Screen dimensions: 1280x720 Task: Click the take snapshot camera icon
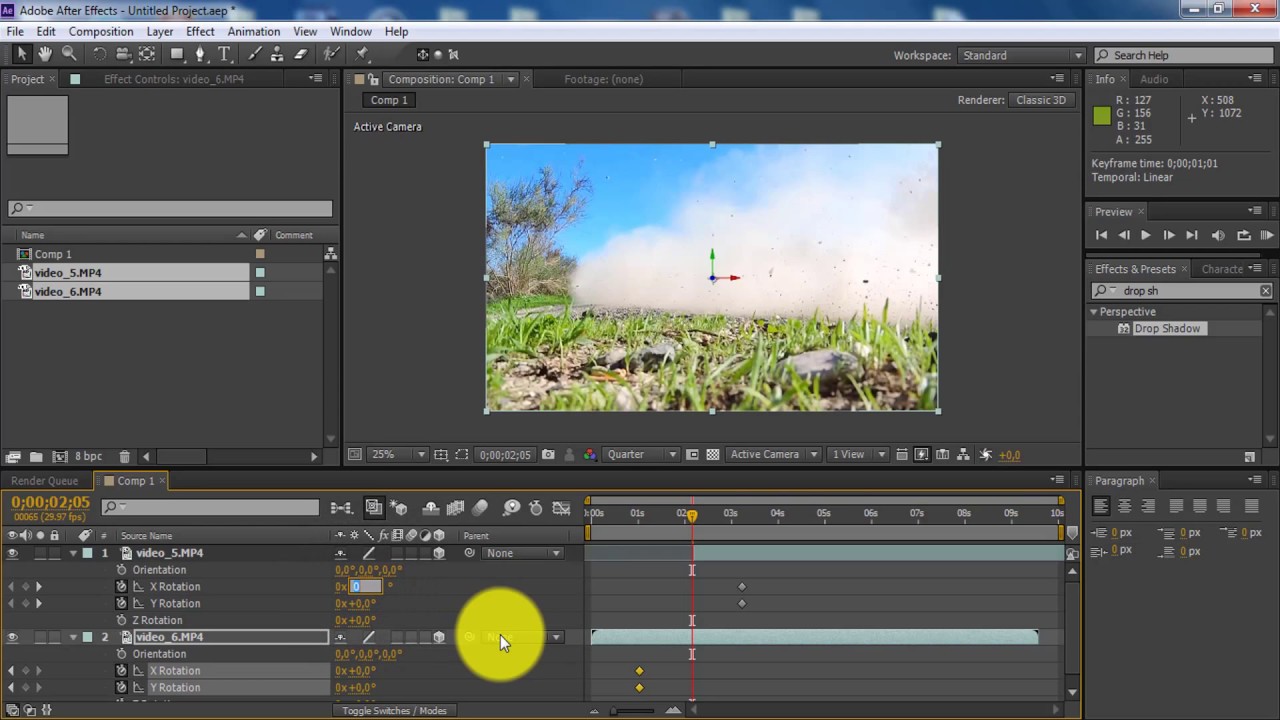click(x=548, y=454)
